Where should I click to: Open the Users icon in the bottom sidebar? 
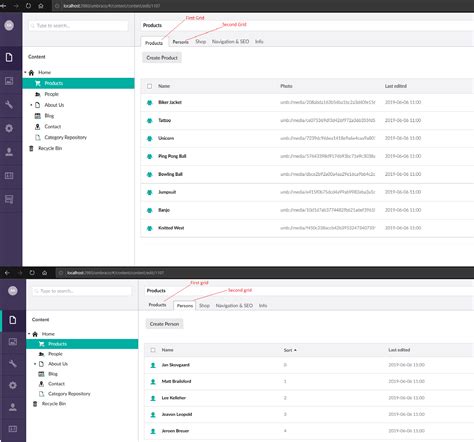pos(13,407)
